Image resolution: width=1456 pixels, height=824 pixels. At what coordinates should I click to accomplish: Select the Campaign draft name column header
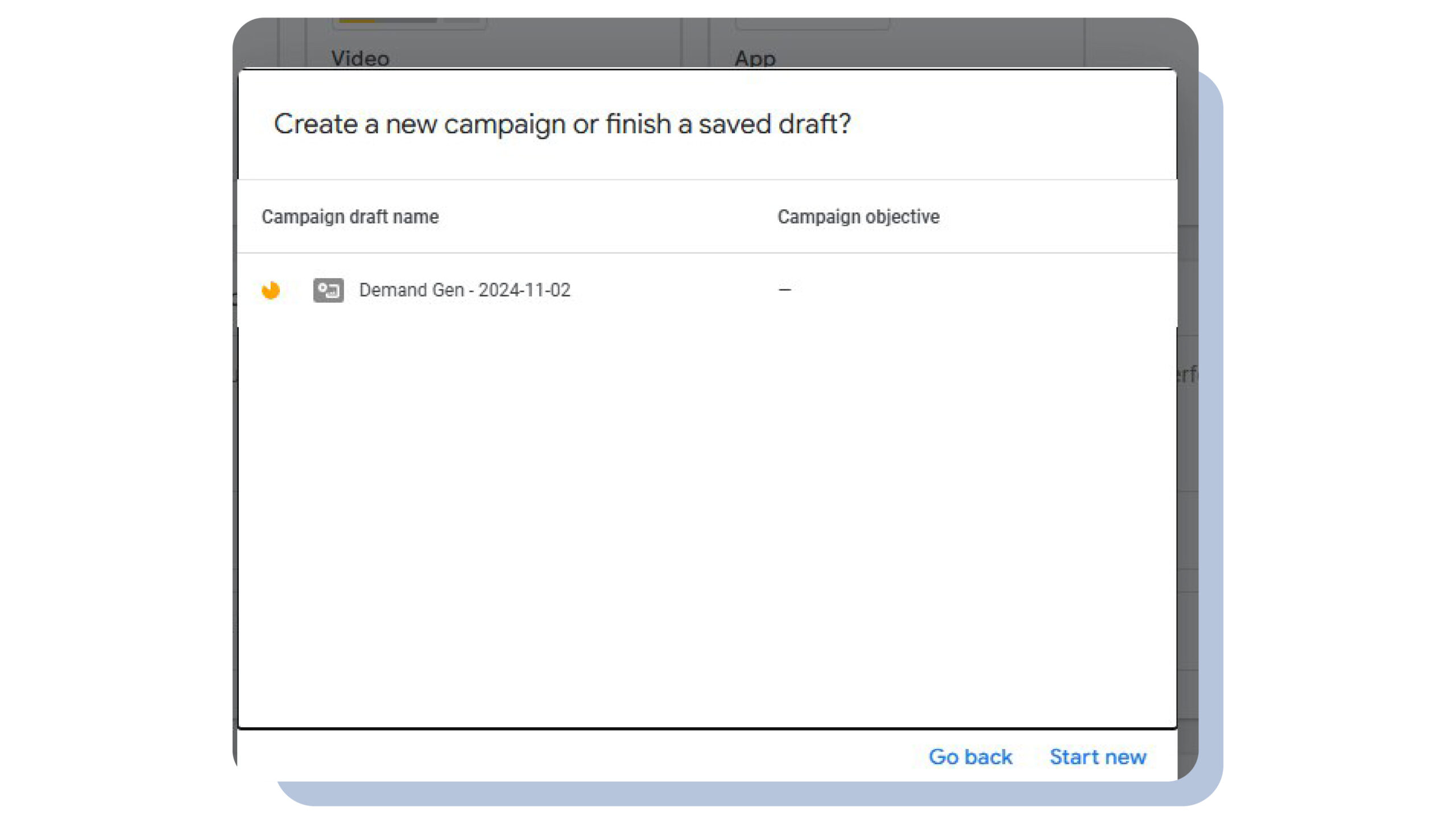click(350, 217)
